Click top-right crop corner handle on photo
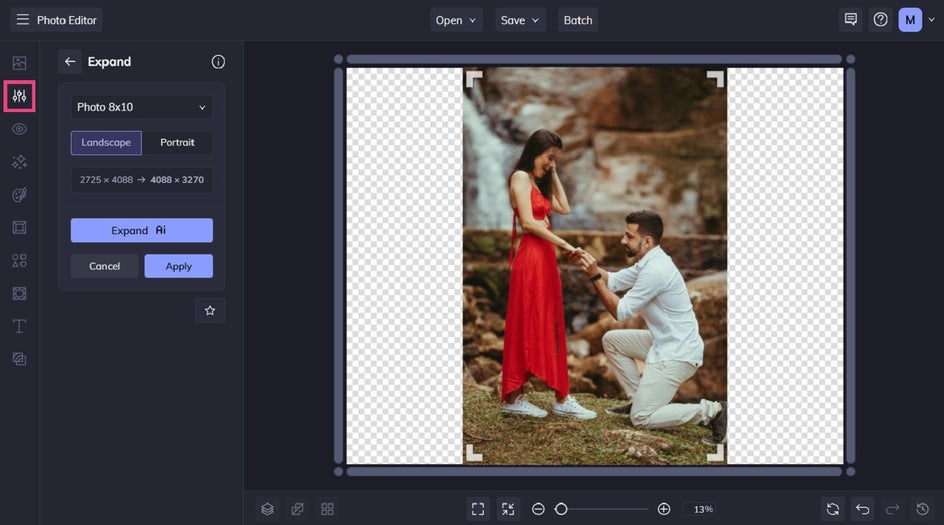 click(x=716, y=78)
